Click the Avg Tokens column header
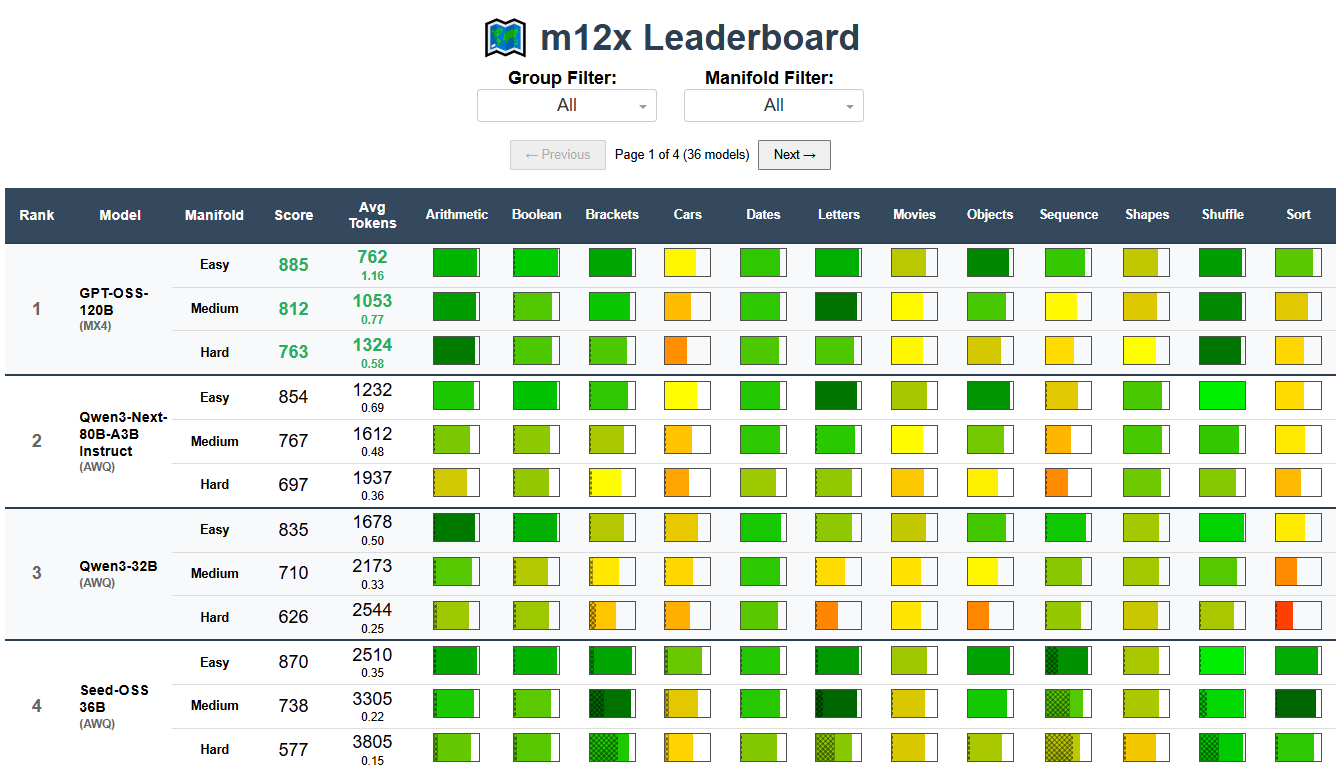 pos(372,215)
